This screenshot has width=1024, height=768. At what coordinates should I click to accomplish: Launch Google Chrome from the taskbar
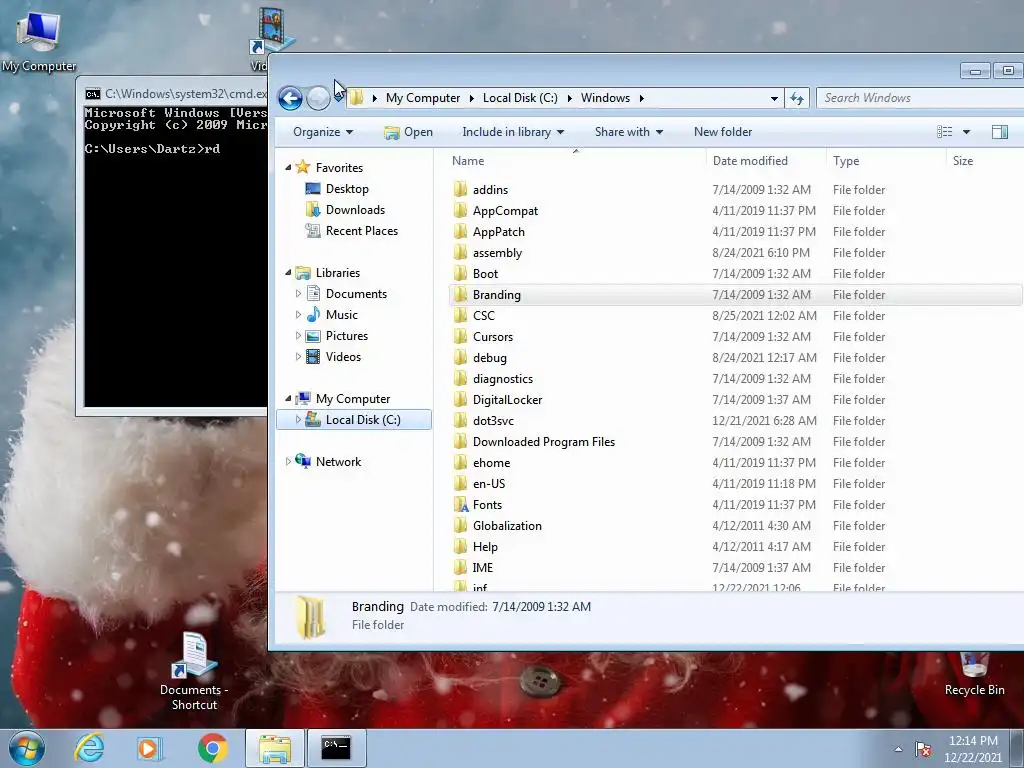coord(213,748)
